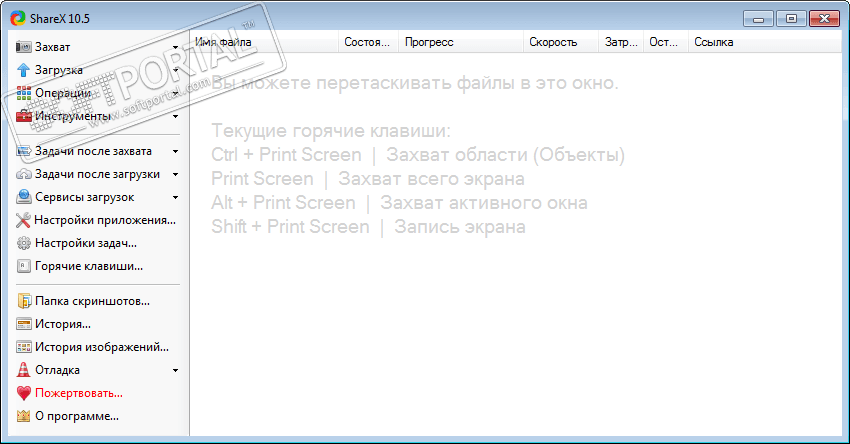Click the red Пожертвовать... link
Screen dimensions: 850x444
coord(79,393)
